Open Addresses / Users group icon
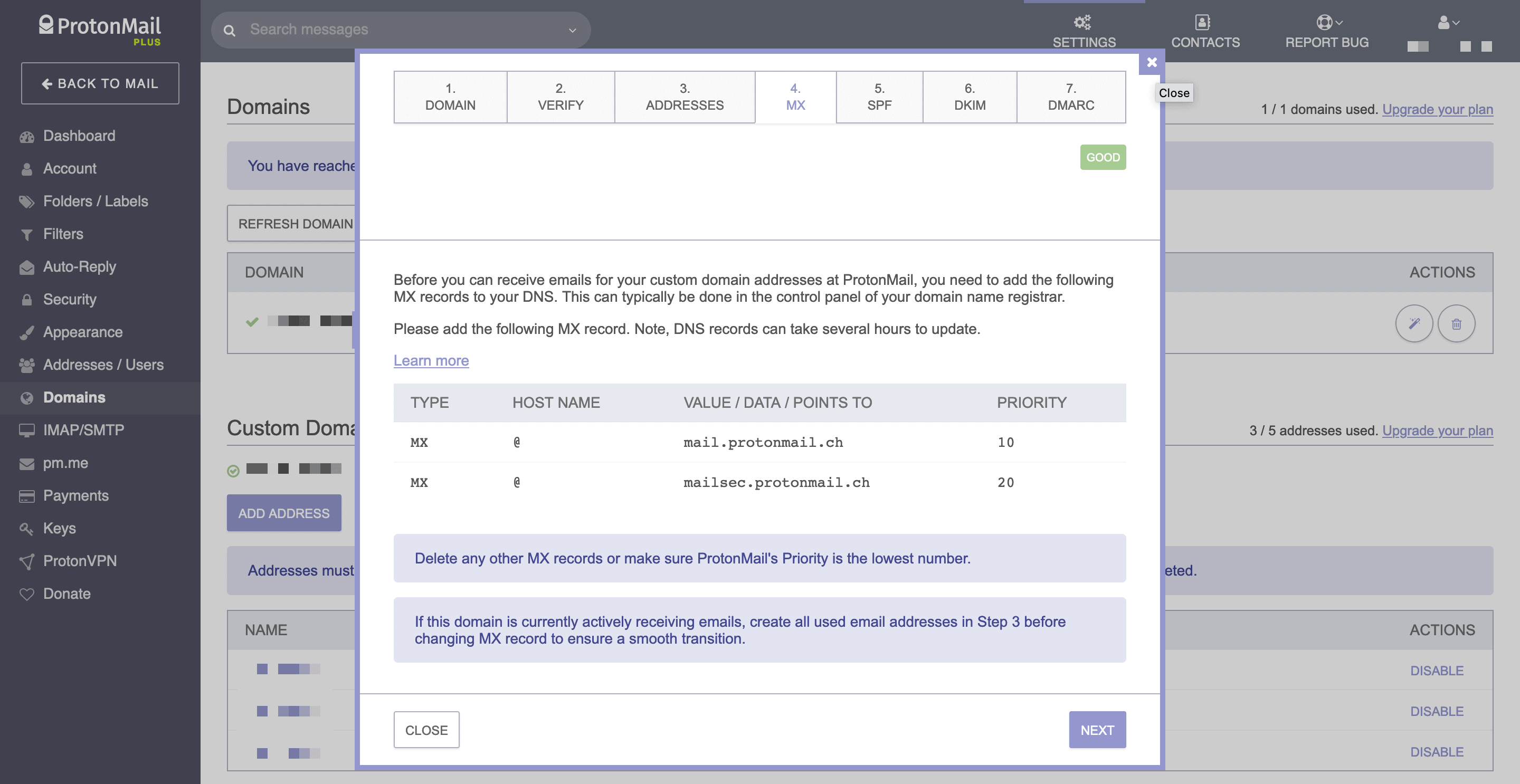The image size is (1520, 784). (x=26, y=365)
